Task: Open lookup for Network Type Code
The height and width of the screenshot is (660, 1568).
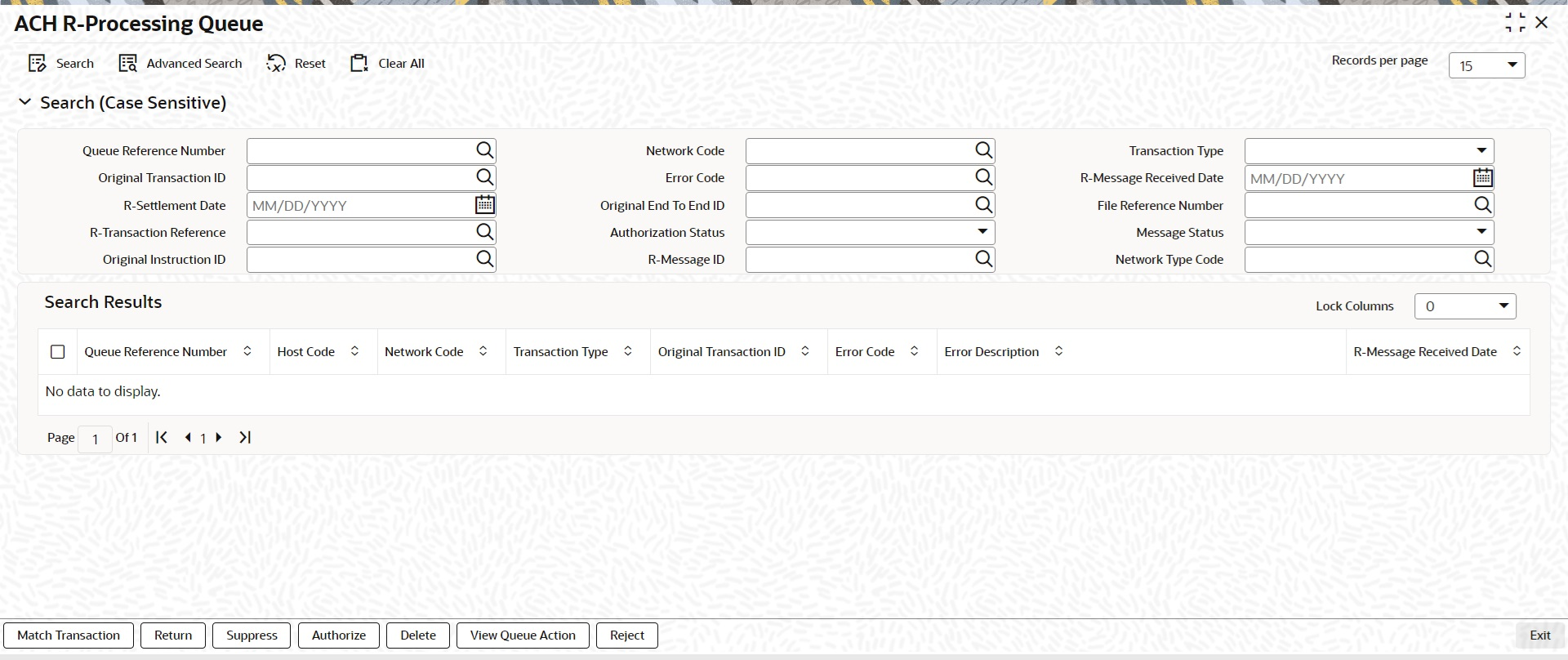Action: 1483,259
